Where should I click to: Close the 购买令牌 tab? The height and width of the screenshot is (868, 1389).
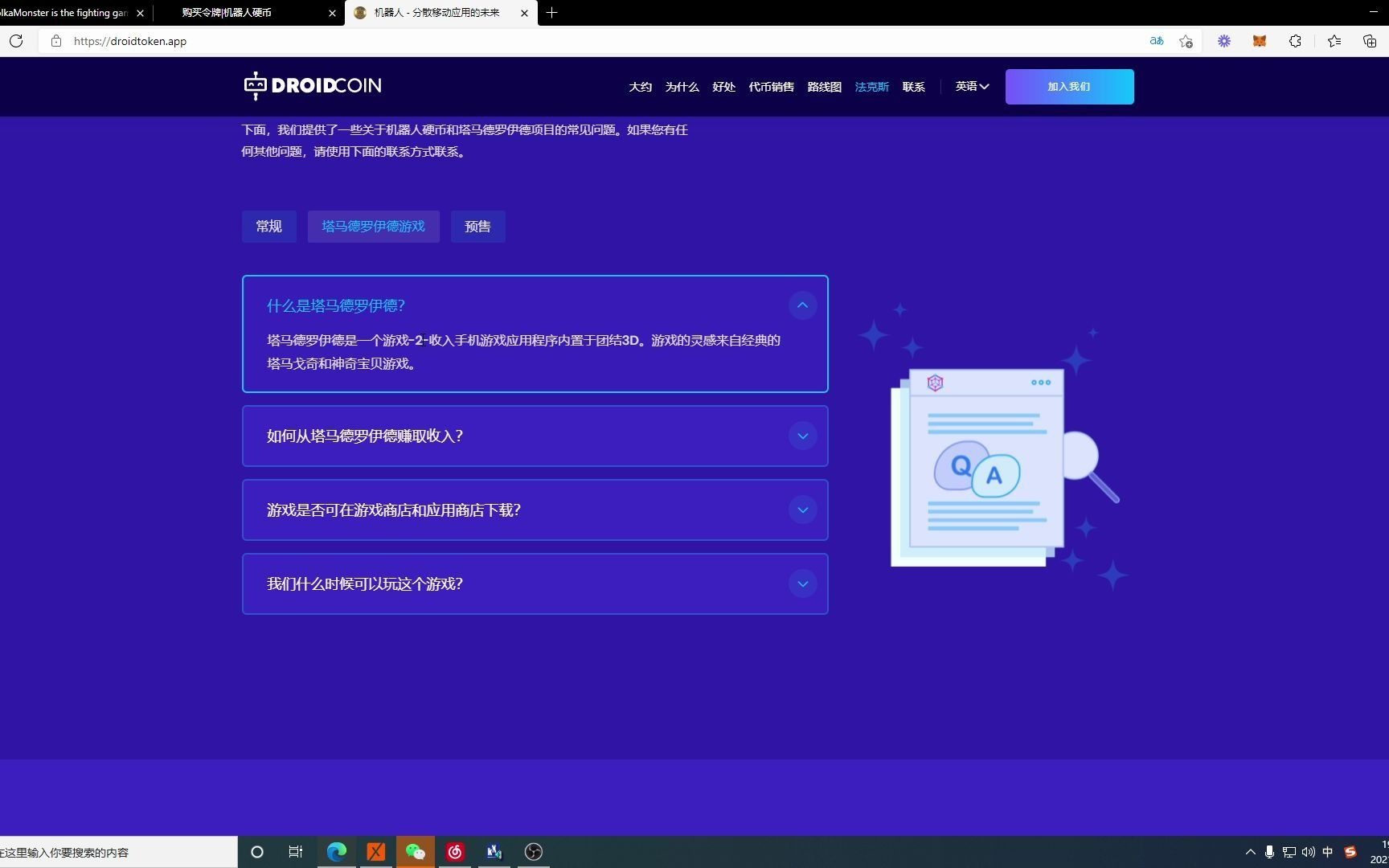tap(333, 13)
